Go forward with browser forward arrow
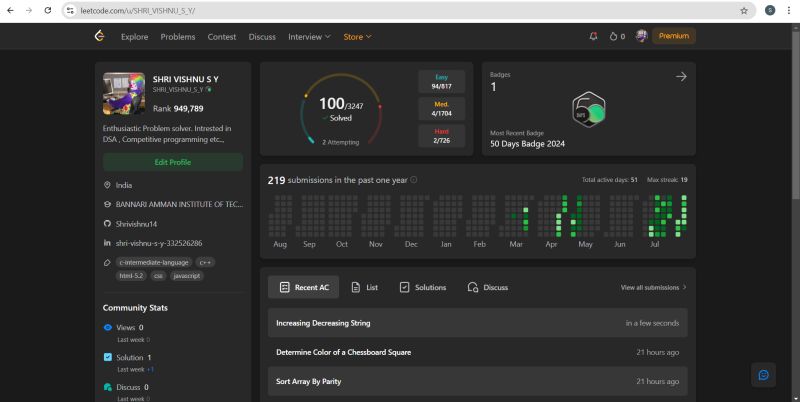 pos(29,10)
